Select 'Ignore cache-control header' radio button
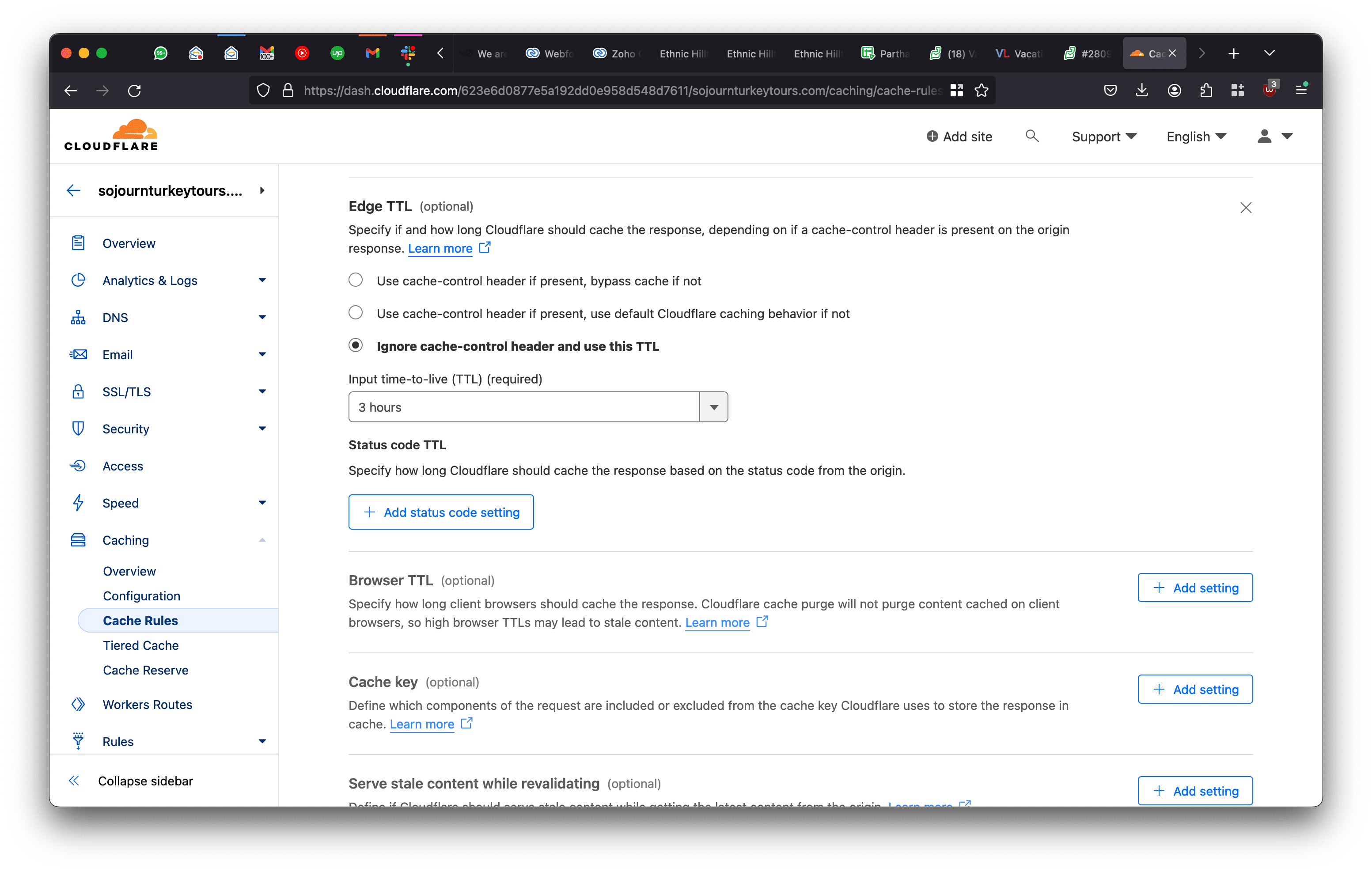Screen dimensions: 1372x872 pyautogui.click(x=356, y=345)
